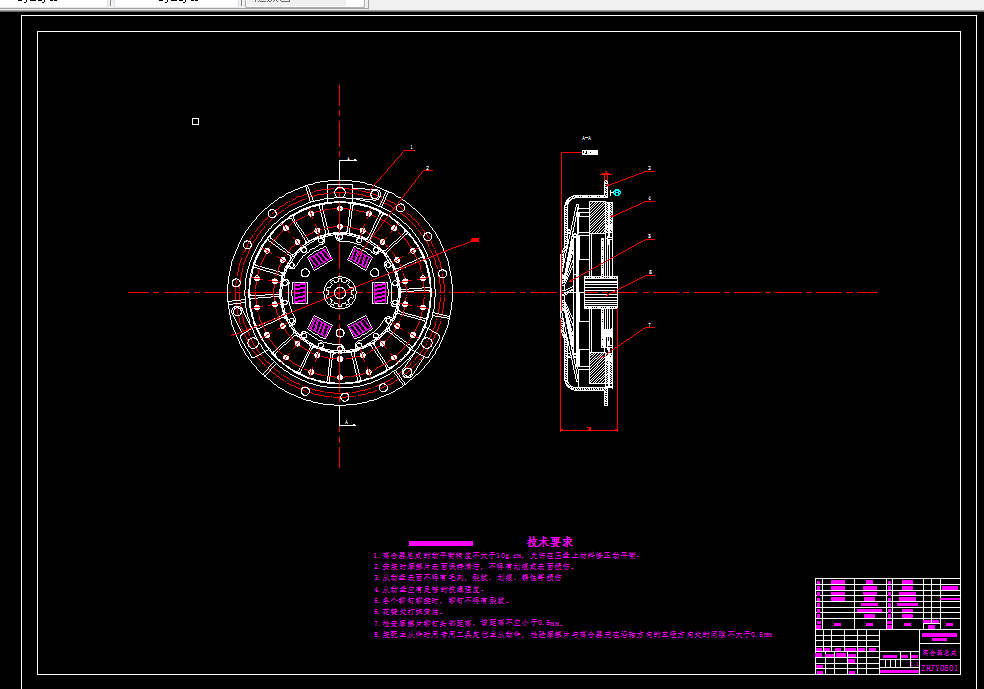The height and width of the screenshot is (689, 984).
Task: Click the red leader end marker right of disc
Action: [x=475, y=240]
